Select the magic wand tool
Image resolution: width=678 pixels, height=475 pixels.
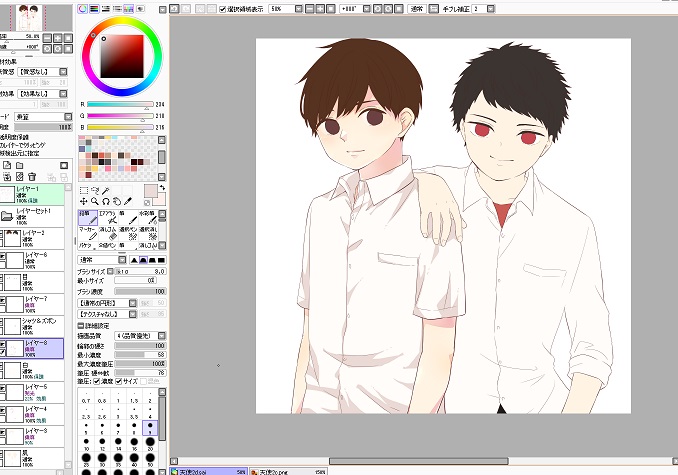tap(106, 190)
